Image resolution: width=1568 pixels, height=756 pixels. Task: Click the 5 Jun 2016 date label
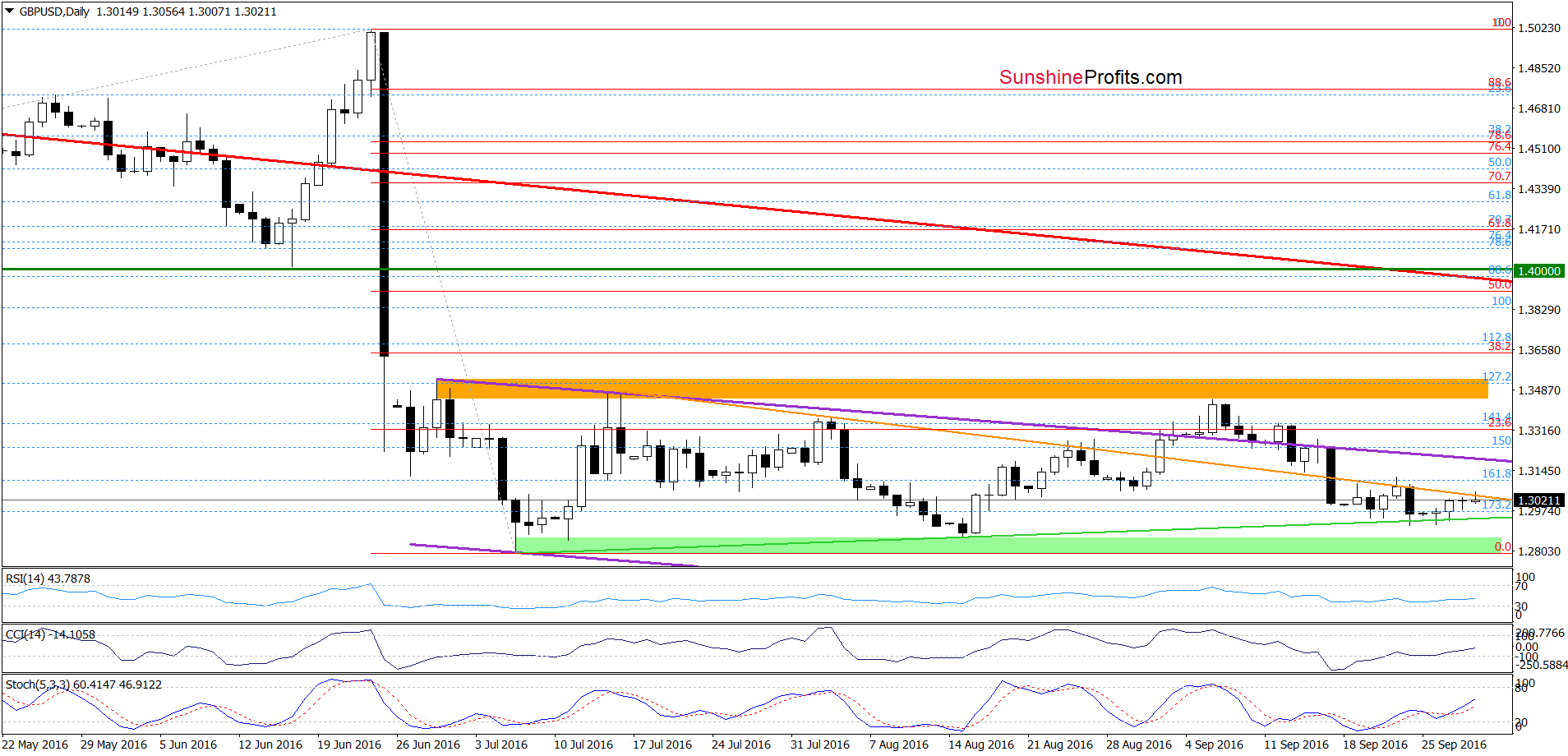coord(188,744)
